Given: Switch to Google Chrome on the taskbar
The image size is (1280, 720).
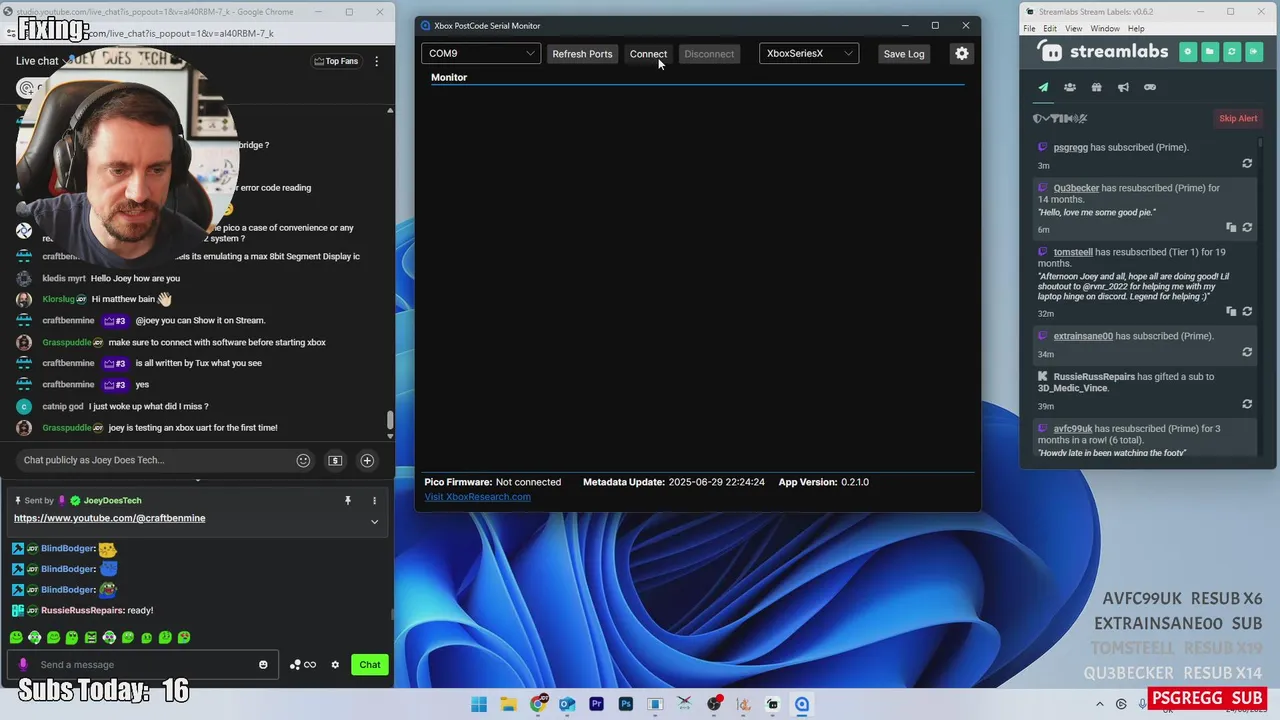Looking at the screenshot, I should (x=538, y=704).
